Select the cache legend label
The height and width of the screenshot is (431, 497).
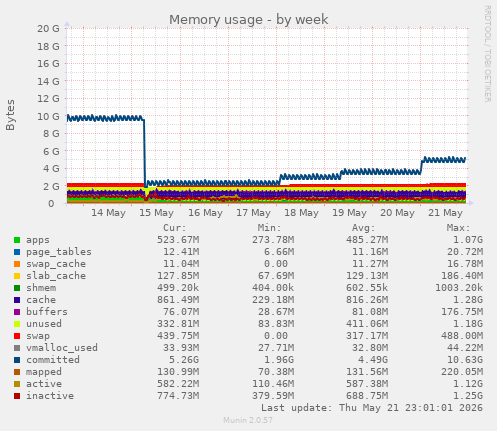[41, 300]
